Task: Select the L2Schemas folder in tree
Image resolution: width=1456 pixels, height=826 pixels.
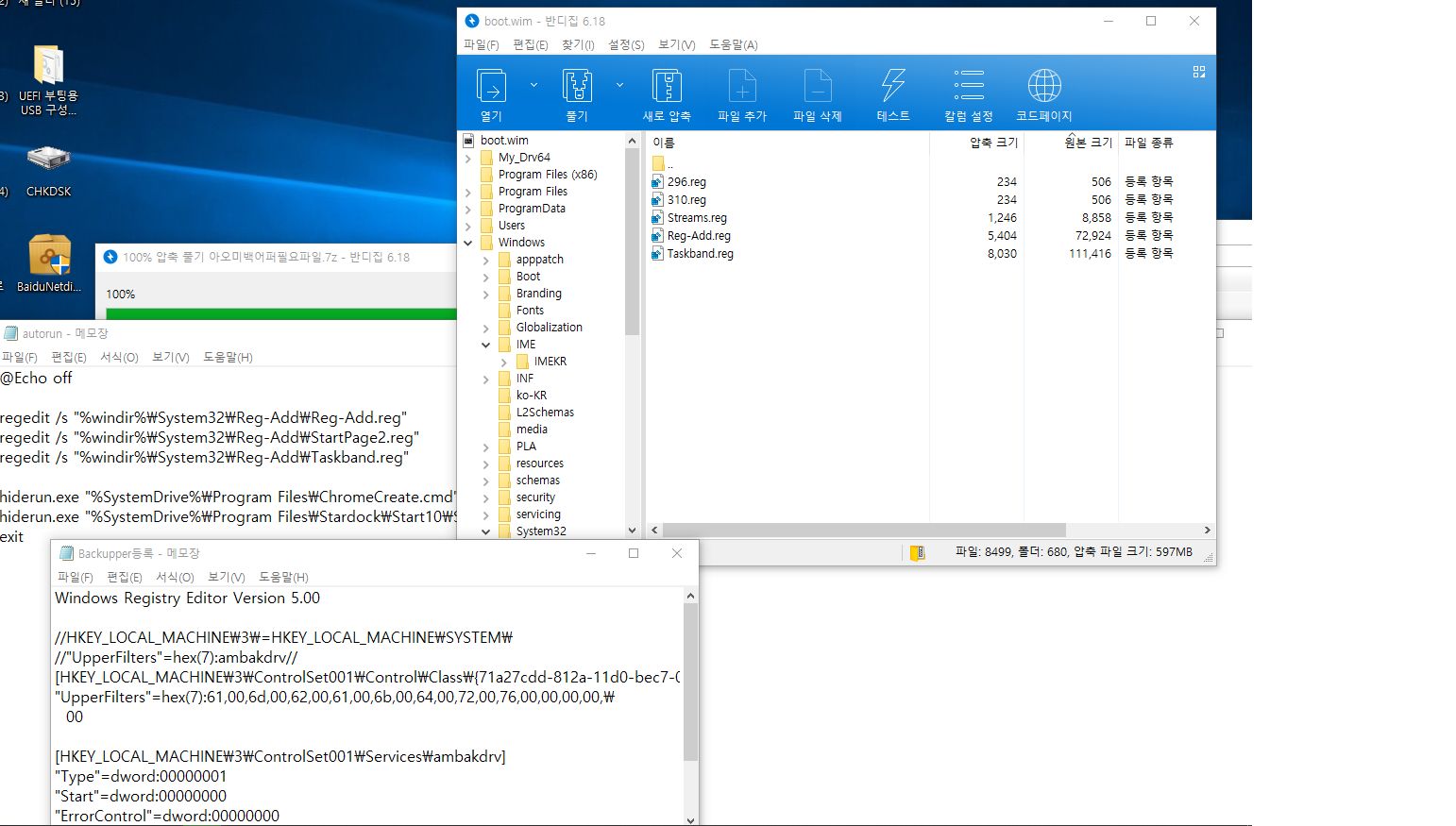Action: pyautogui.click(x=545, y=413)
